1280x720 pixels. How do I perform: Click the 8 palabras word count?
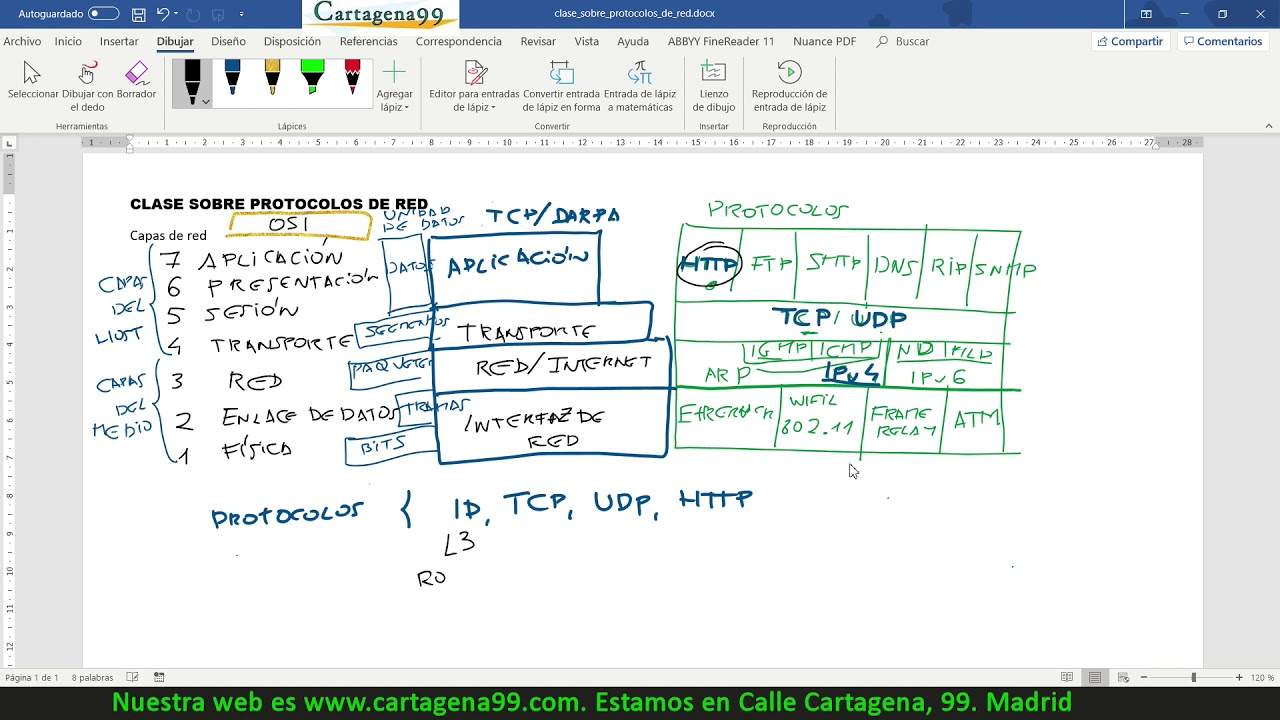point(92,678)
